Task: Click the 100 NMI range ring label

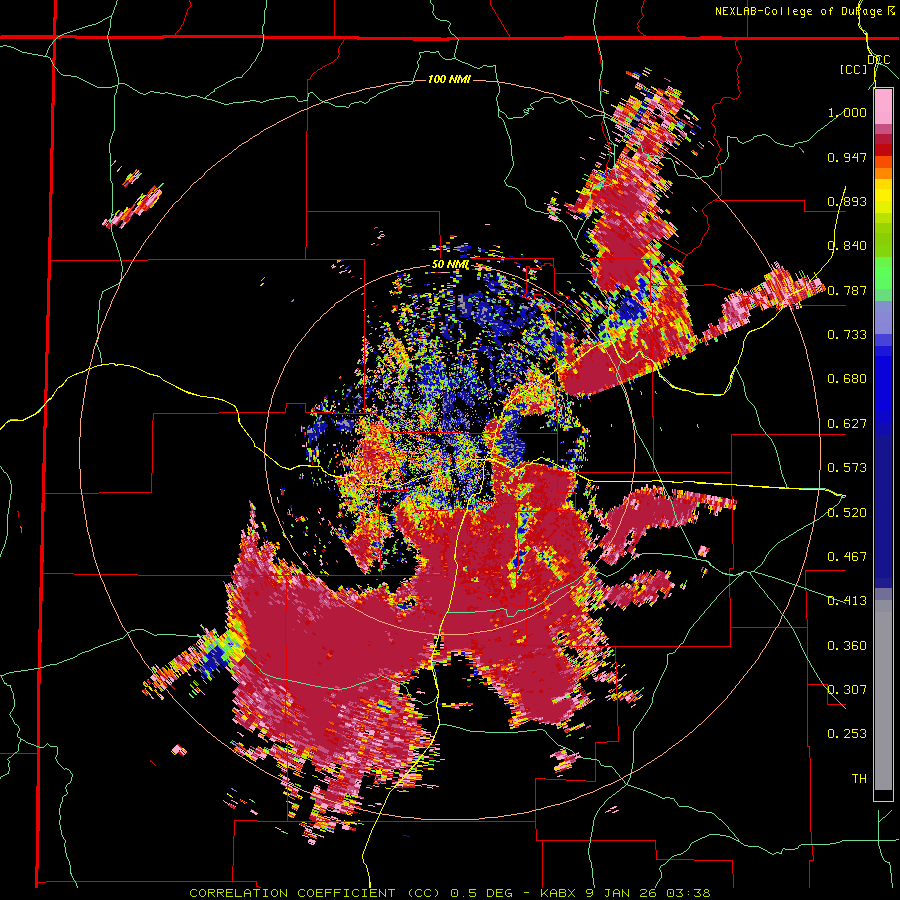Action: tap(449, 79)
